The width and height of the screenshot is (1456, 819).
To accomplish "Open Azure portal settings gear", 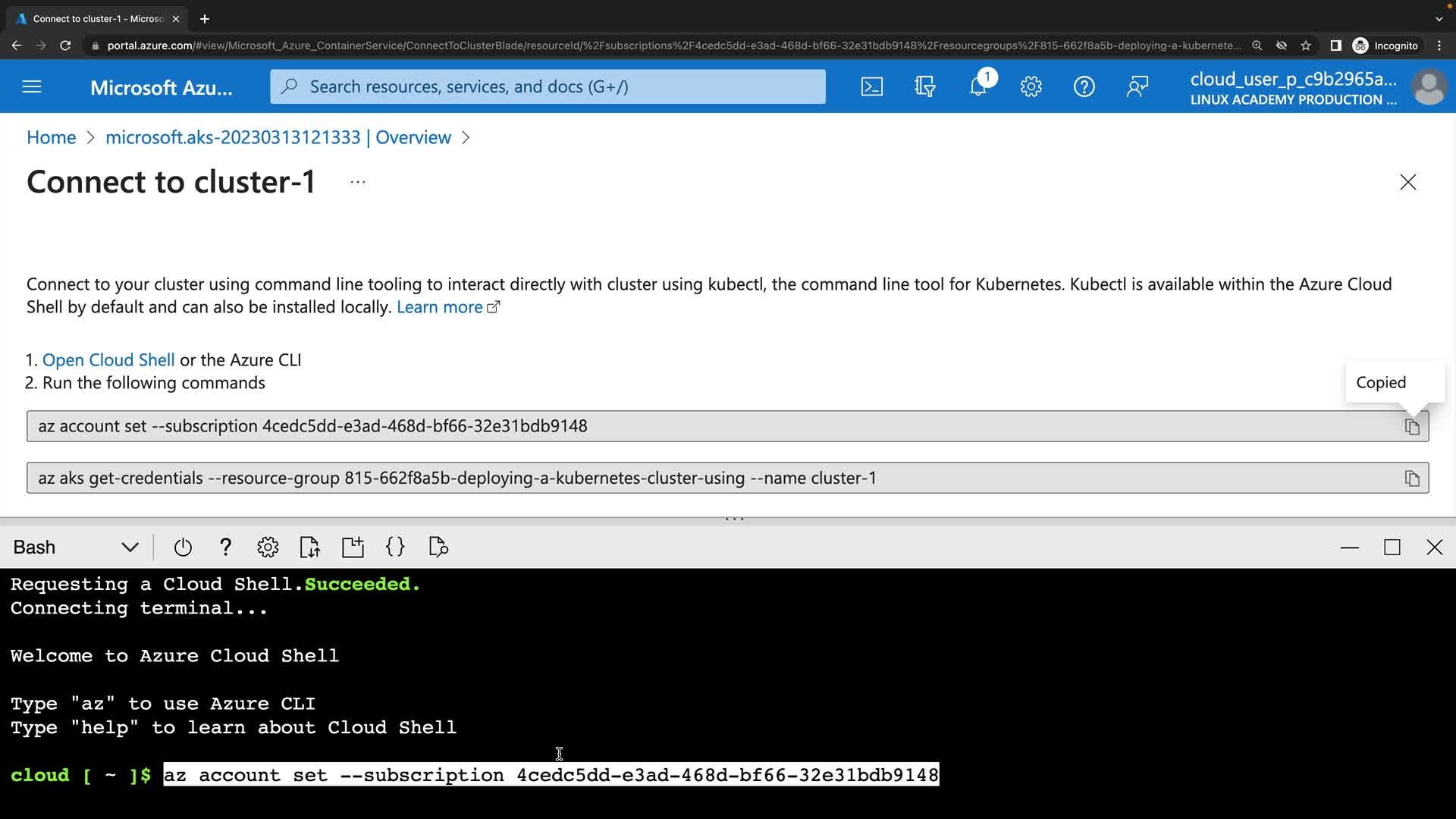I will click(1031, 86).
